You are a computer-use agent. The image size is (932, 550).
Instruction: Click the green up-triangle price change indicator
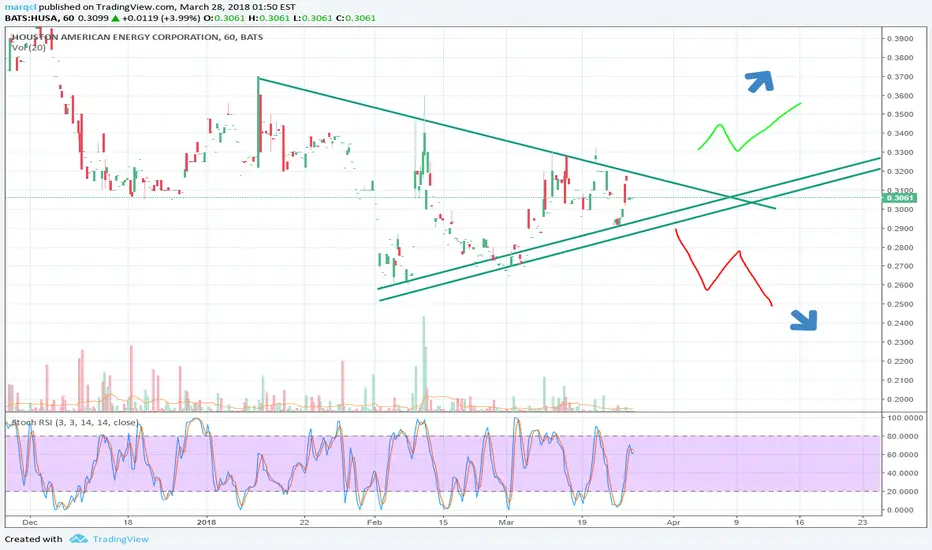coord(115,18)
